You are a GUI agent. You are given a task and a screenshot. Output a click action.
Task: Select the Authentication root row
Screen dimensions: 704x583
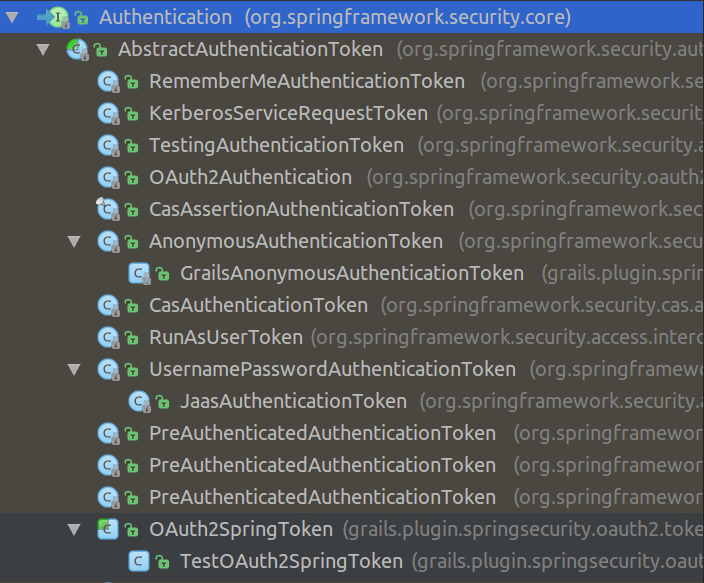352,17
